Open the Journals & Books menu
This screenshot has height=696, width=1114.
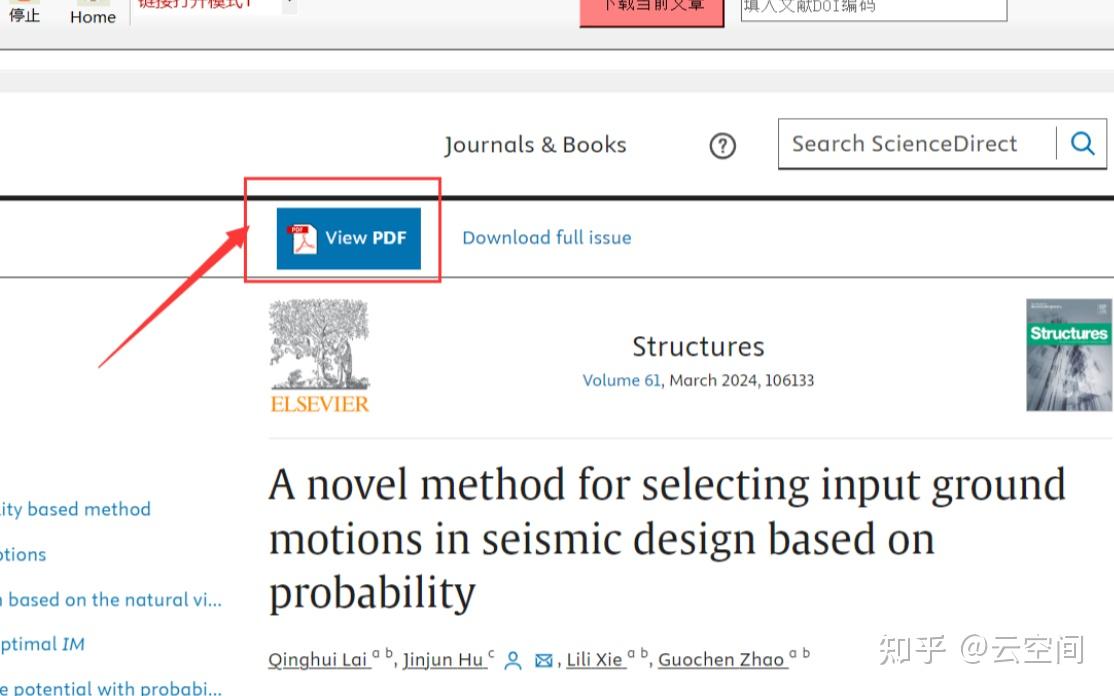535,145
